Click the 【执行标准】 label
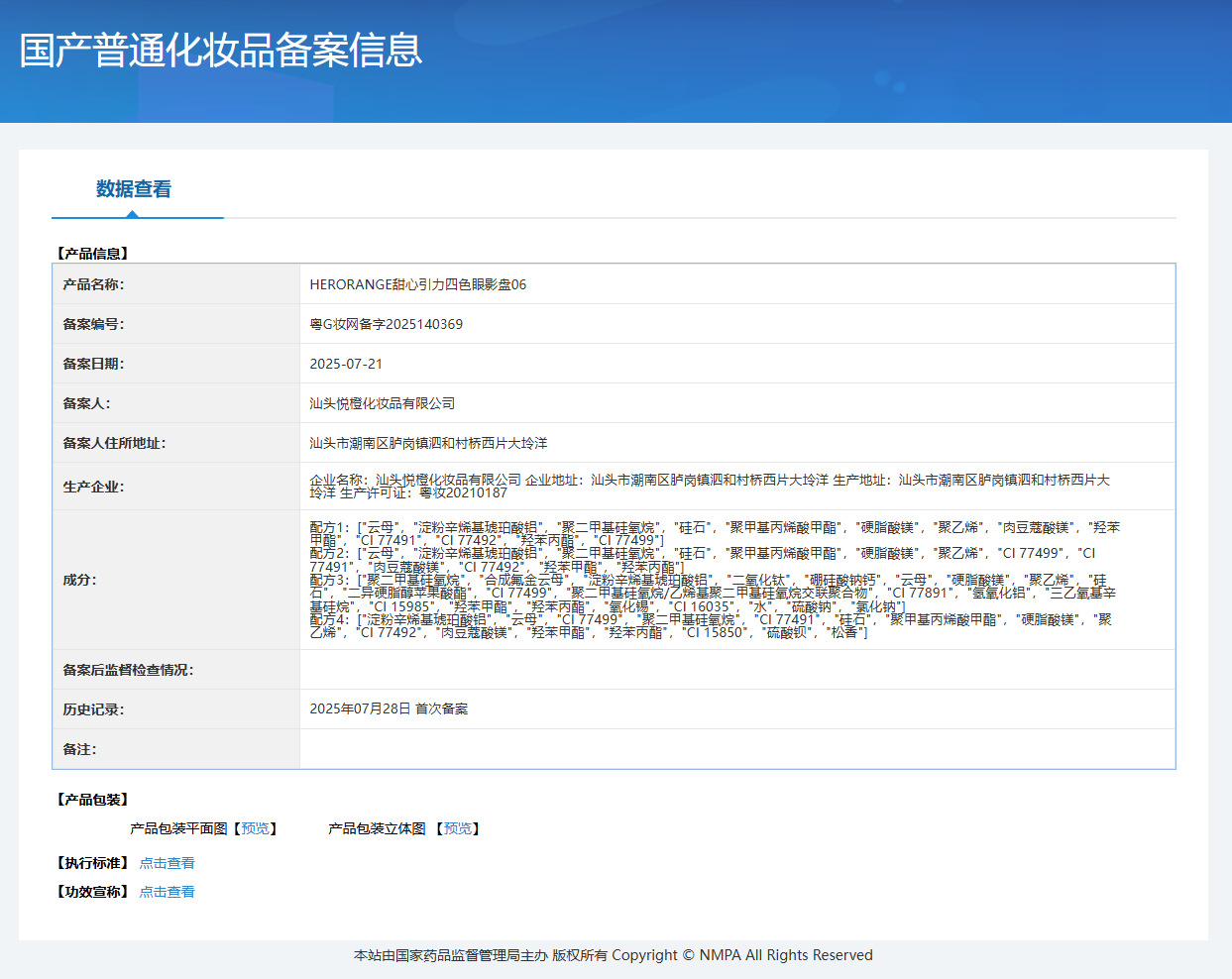 pyautogui.click(x=93, y=863)
